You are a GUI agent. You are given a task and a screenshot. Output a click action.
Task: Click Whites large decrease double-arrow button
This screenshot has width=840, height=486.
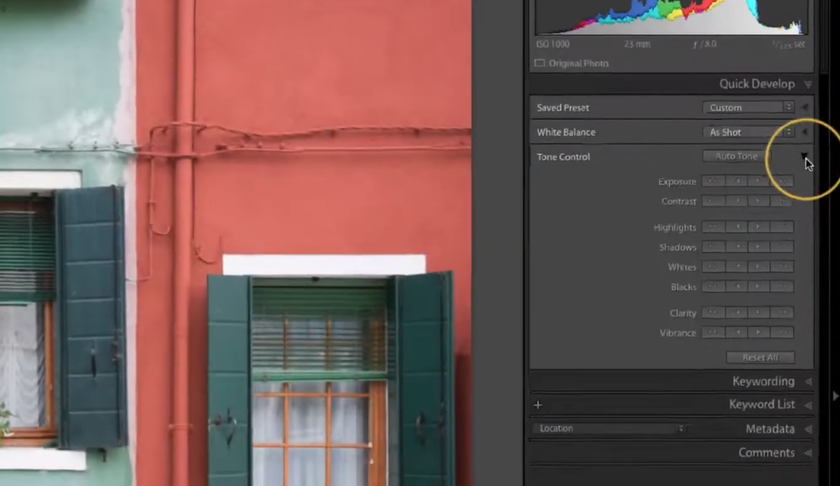tap(713, 267)
